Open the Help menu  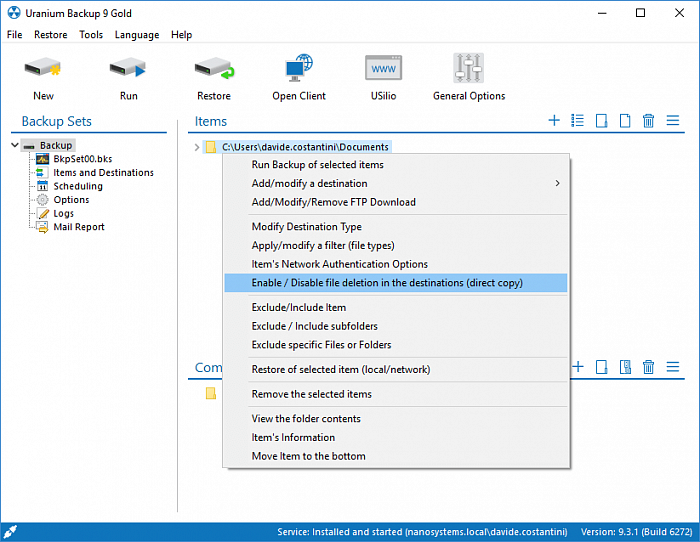[x=181, y=35]
